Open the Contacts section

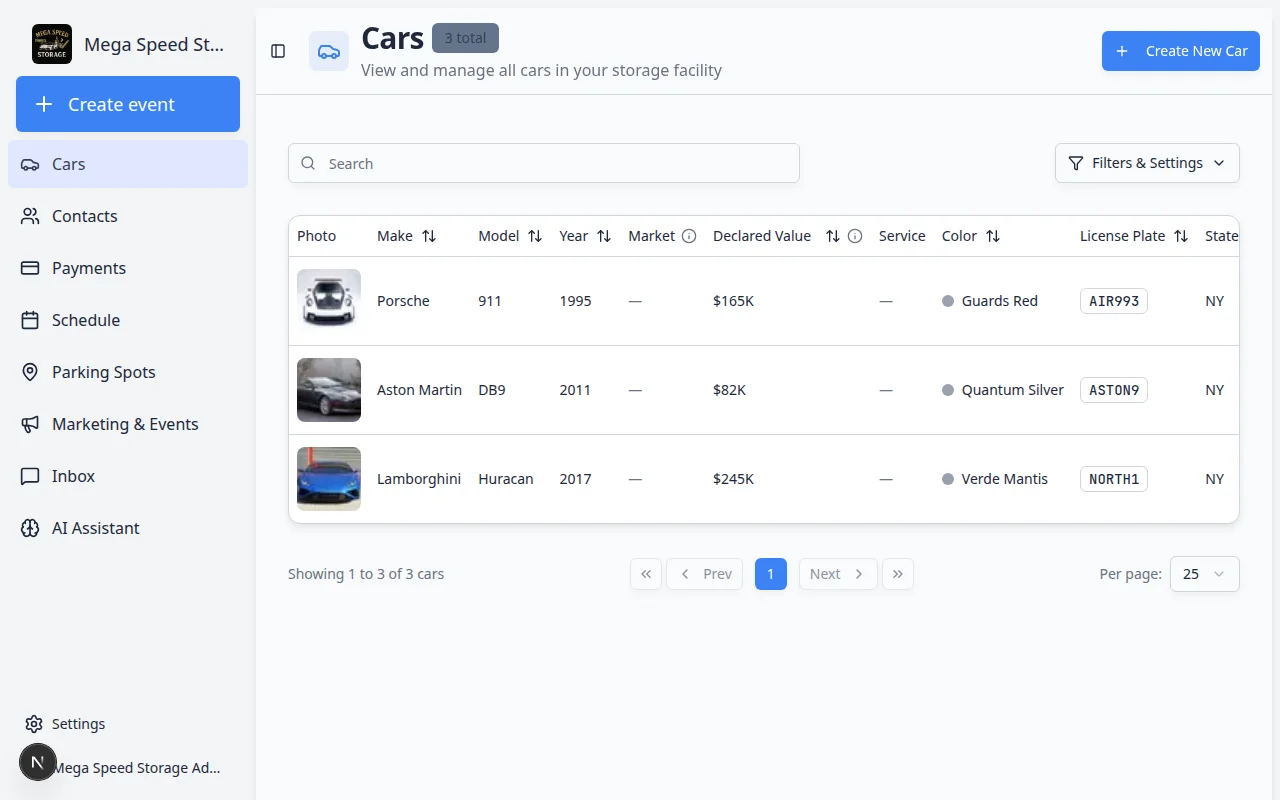[128, 216]
